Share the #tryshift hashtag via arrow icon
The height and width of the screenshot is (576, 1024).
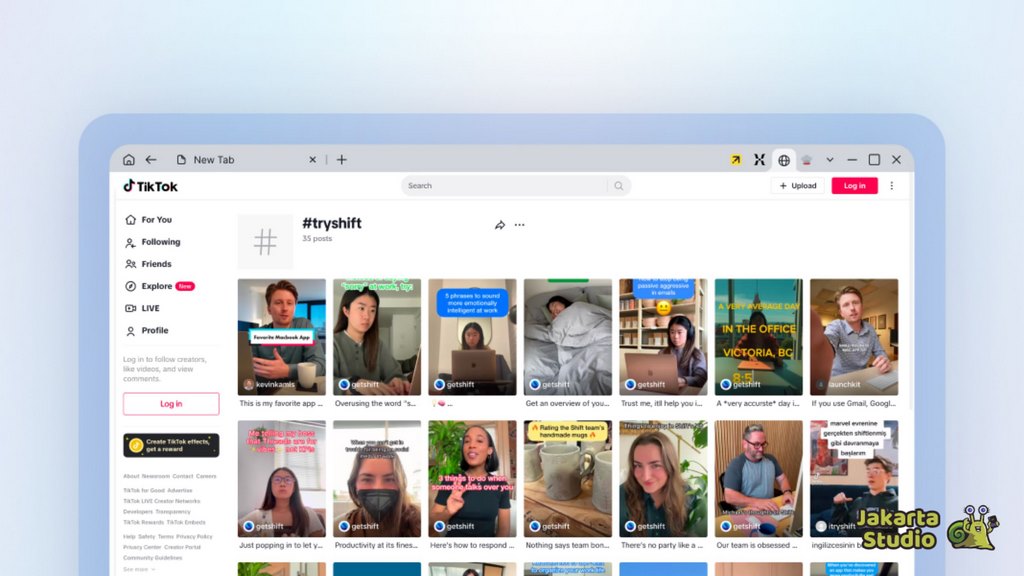click(500, 225)
